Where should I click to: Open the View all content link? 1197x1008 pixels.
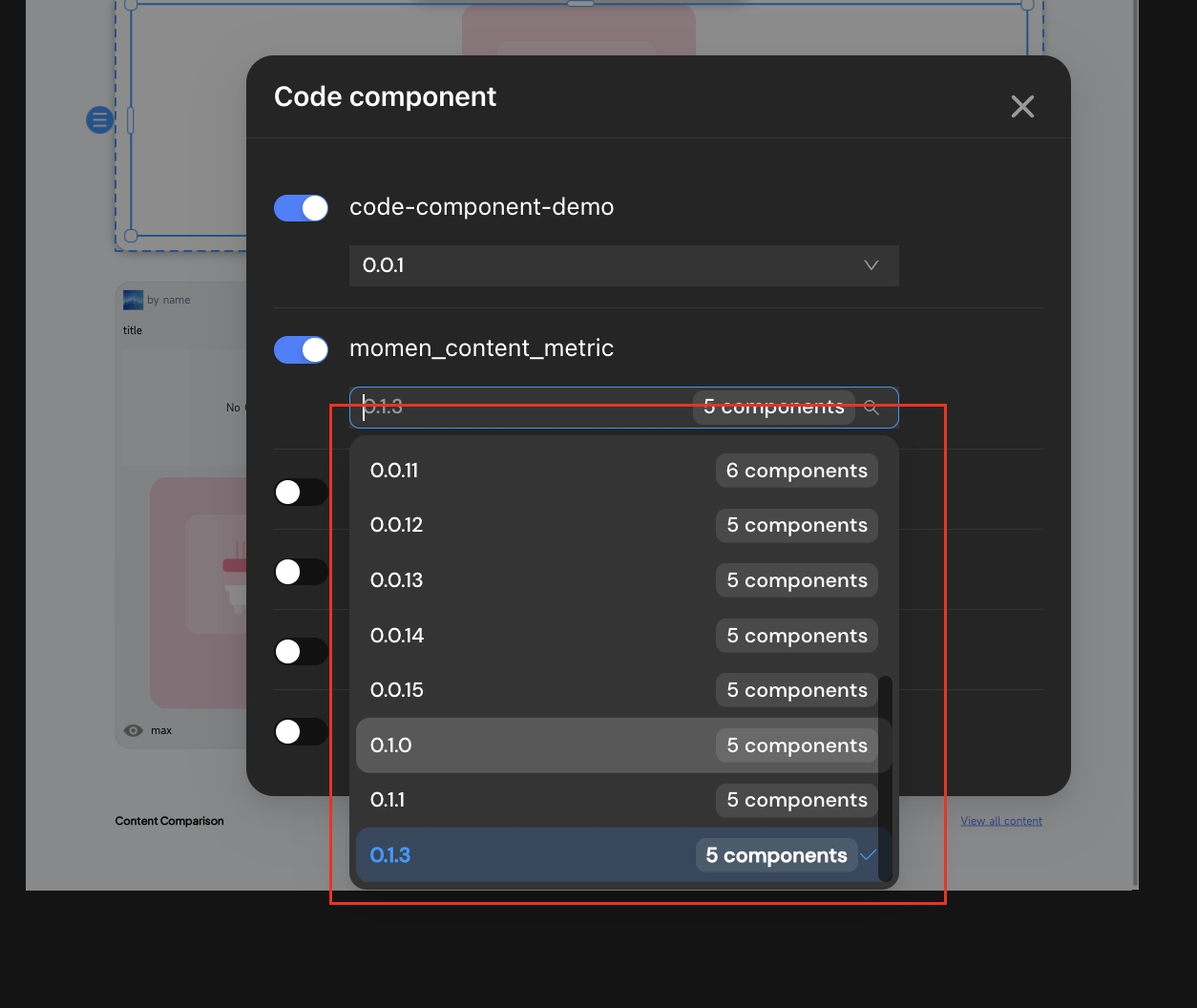click(x=1001, y=821)
